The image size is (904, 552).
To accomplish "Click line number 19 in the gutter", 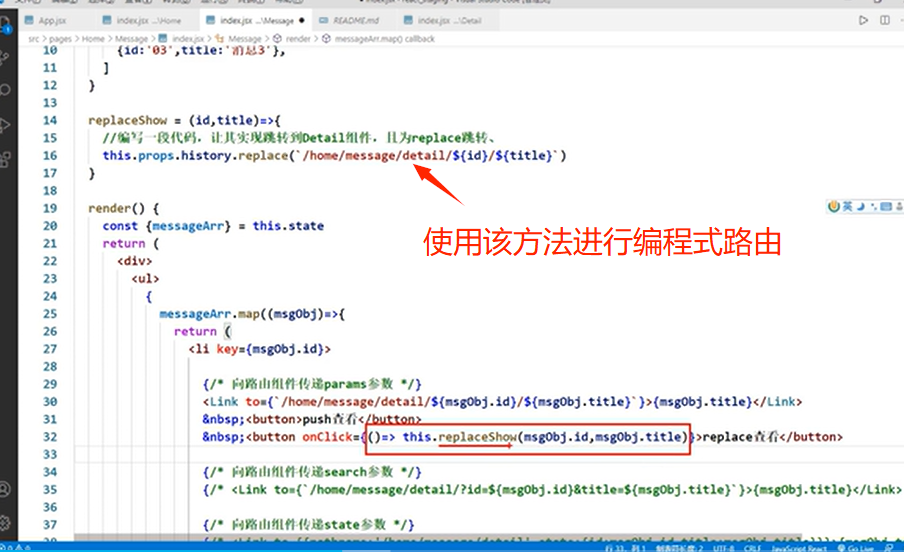I will pyautogui.click(x=50, y=208).
